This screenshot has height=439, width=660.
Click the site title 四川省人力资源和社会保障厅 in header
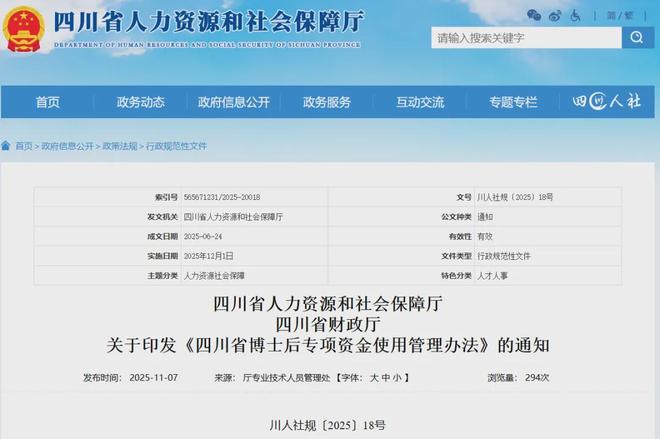point(209,21)
